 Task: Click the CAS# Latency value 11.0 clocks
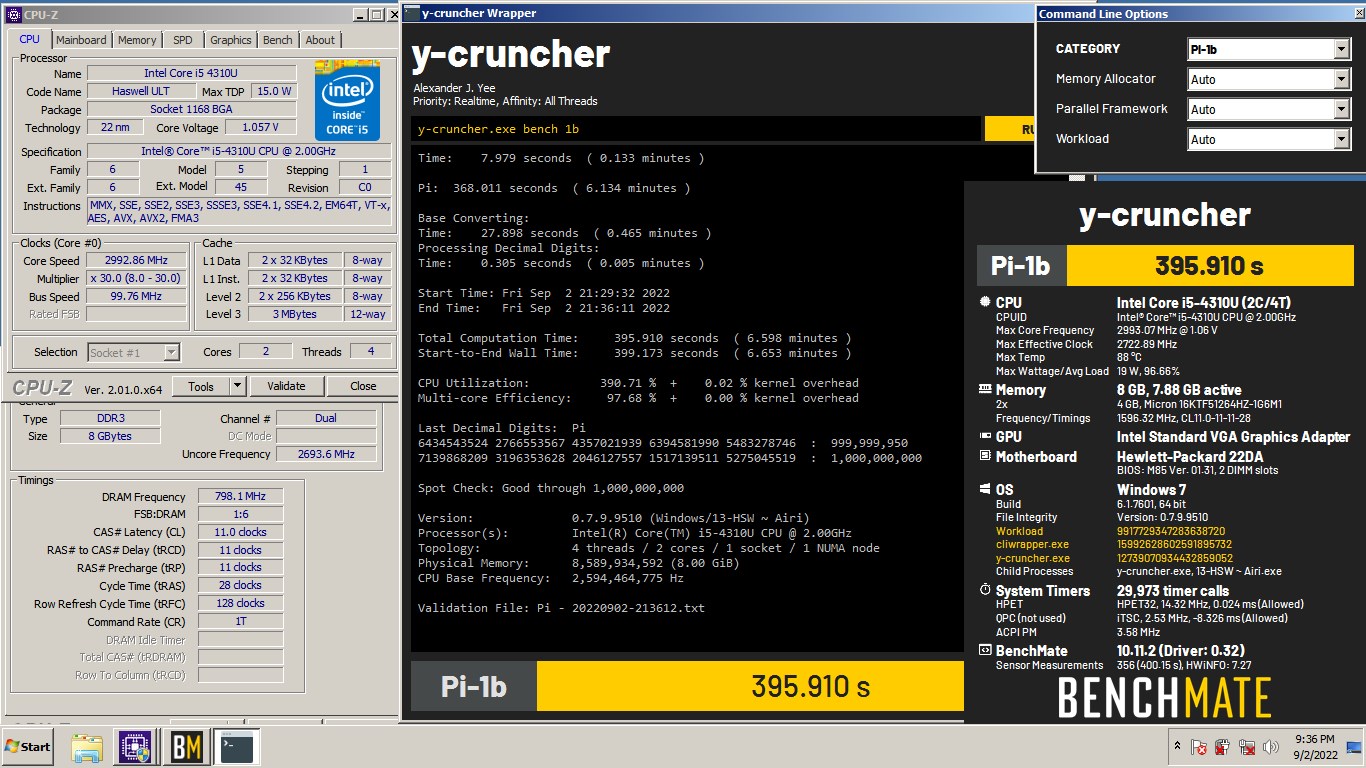[240, 532]
